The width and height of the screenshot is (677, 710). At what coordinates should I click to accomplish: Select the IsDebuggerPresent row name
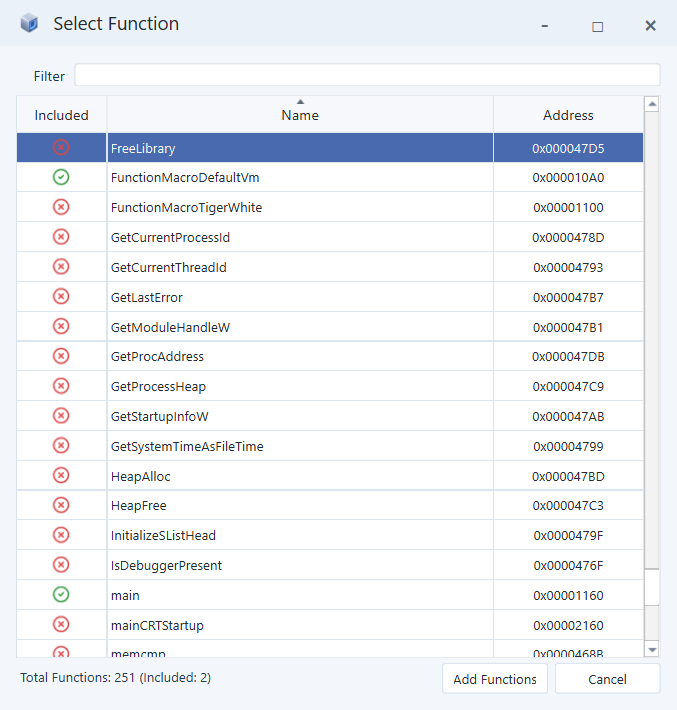point(166,565)
